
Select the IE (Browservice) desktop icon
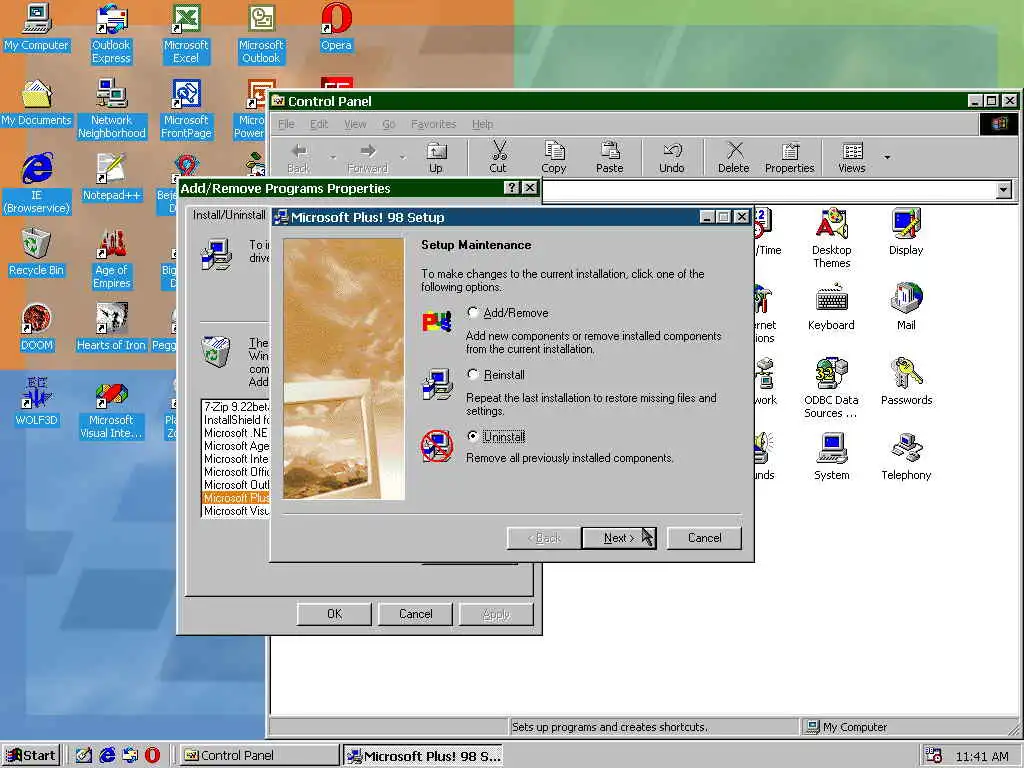(37, 184)
